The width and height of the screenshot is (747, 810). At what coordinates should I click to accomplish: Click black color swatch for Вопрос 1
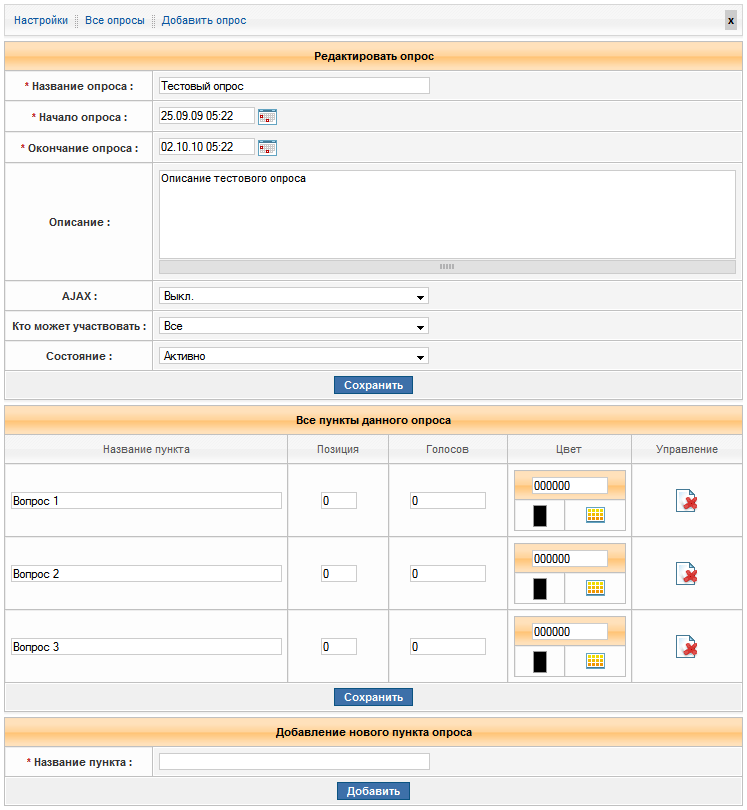click(x=540, y=516)
